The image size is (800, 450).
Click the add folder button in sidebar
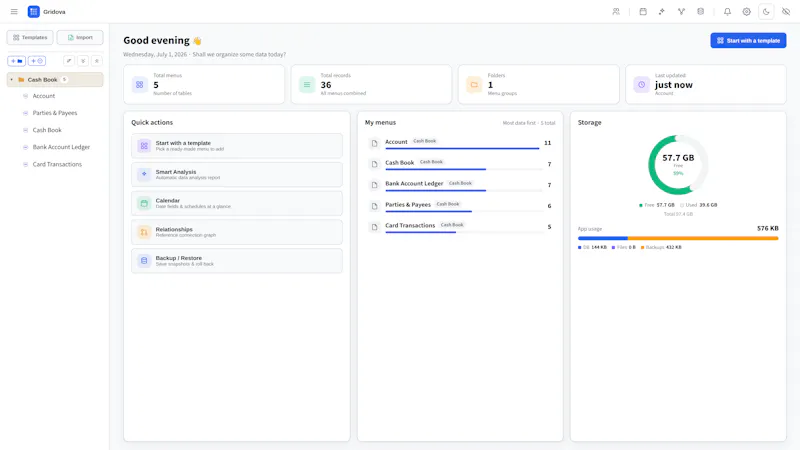click(x=16, y=61)
